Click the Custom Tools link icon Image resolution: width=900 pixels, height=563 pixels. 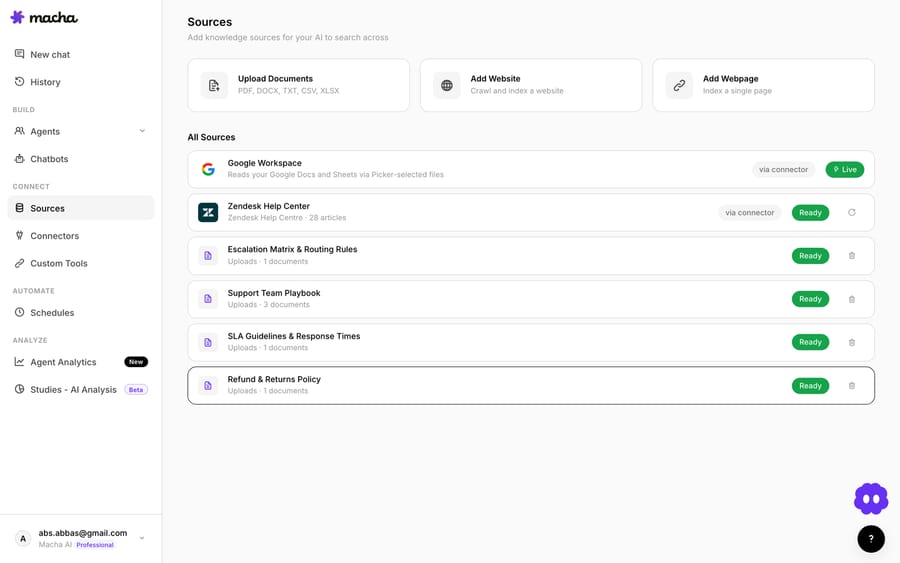tap(20, 263)
